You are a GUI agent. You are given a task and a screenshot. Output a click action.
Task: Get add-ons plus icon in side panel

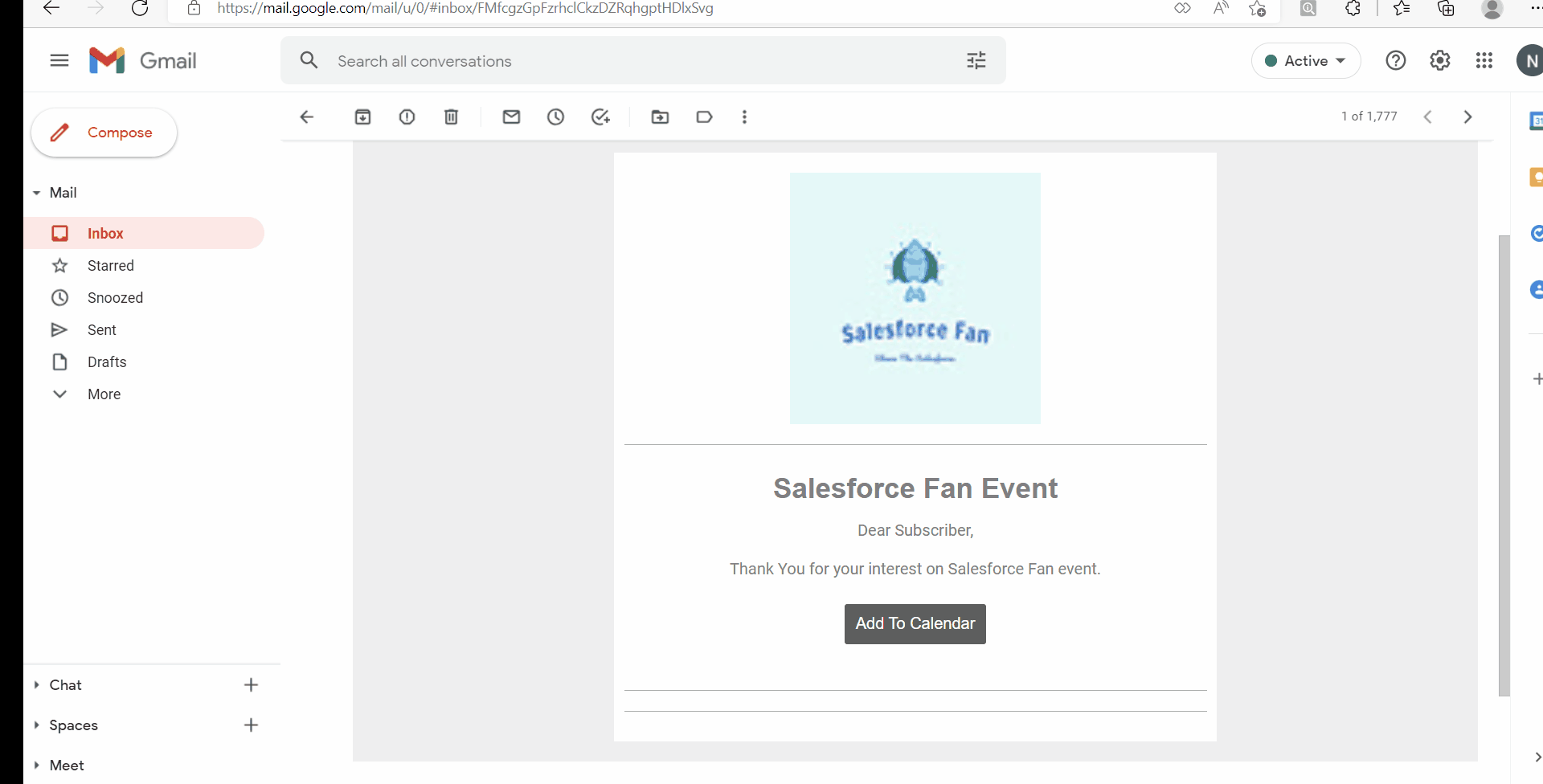pyautogui.click(x=1537, y=378)
